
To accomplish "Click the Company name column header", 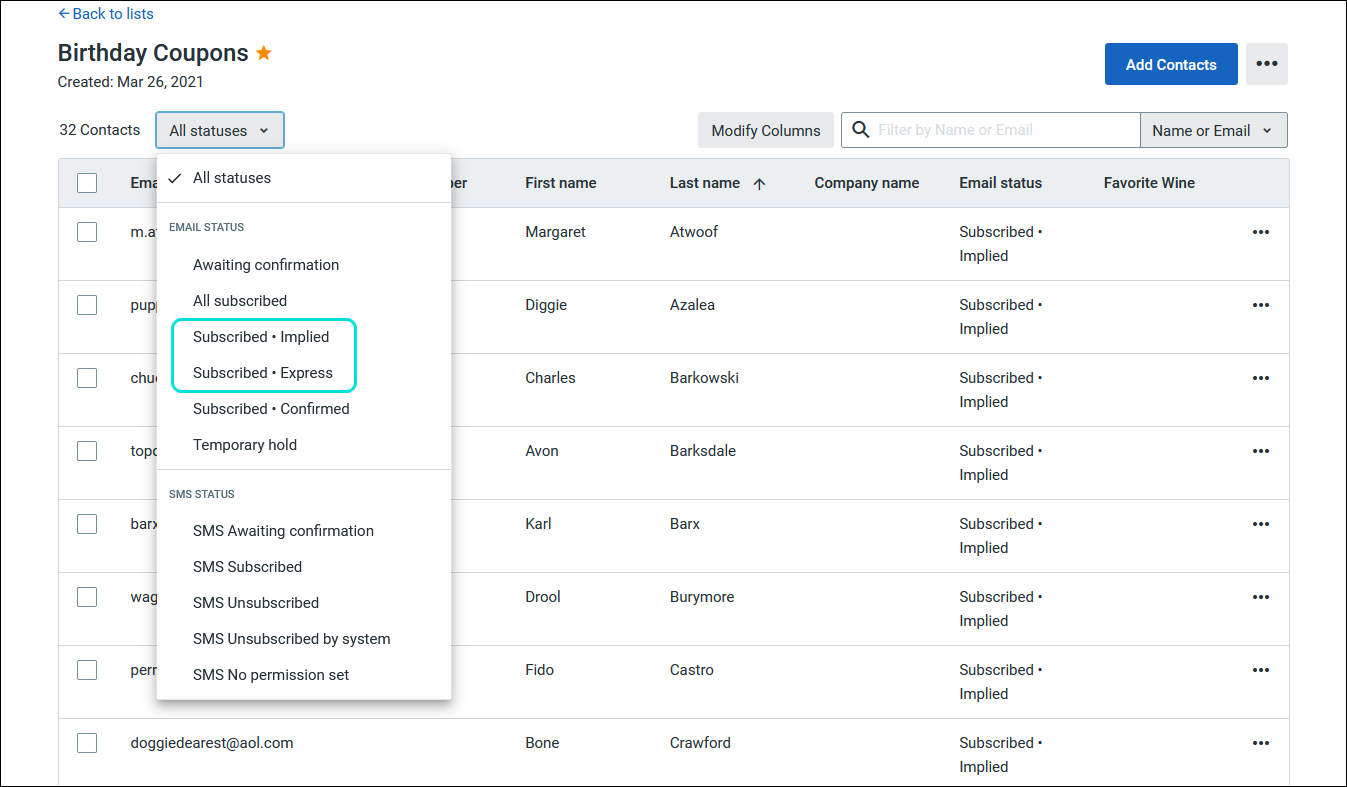I will pos(867,183).
